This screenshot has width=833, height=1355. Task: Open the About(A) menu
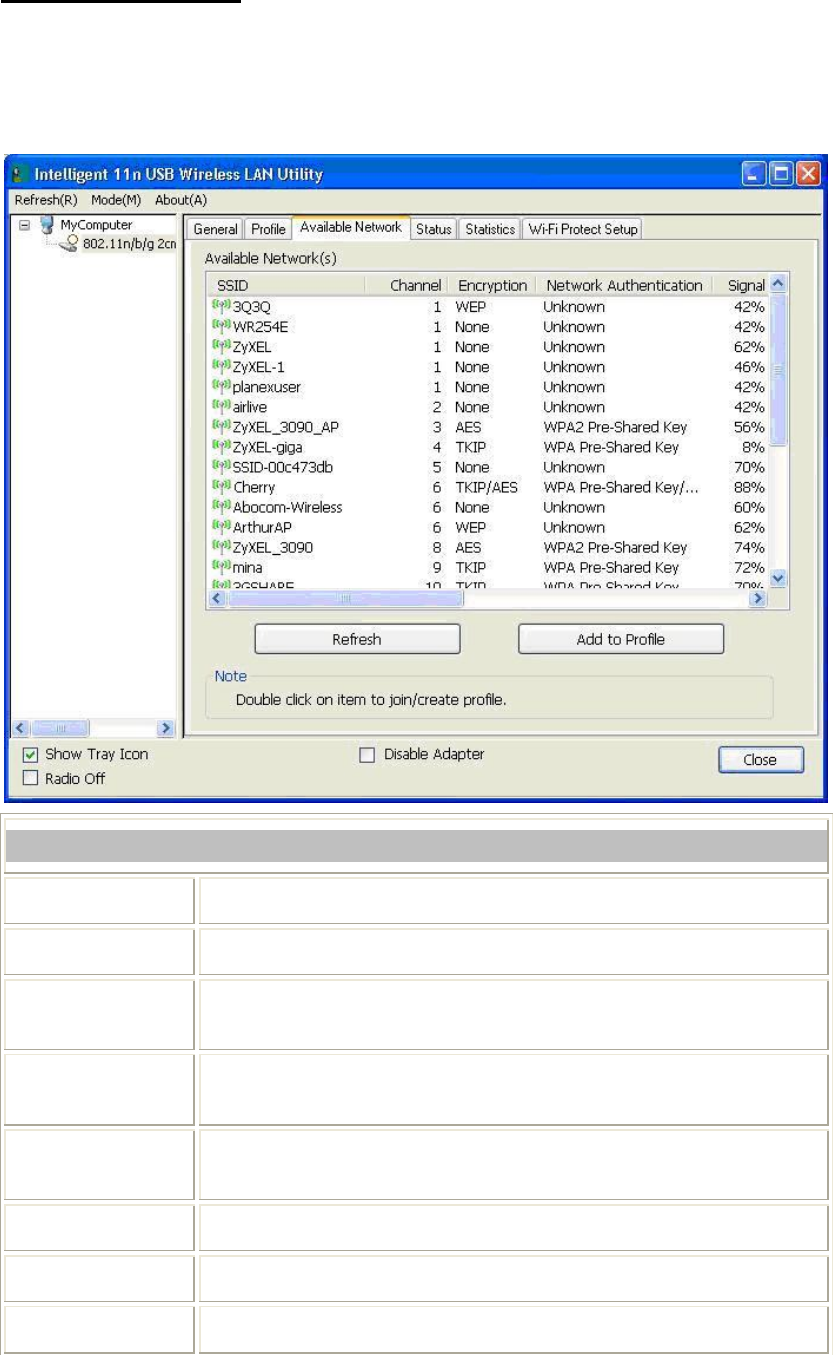tap(181, 200)
